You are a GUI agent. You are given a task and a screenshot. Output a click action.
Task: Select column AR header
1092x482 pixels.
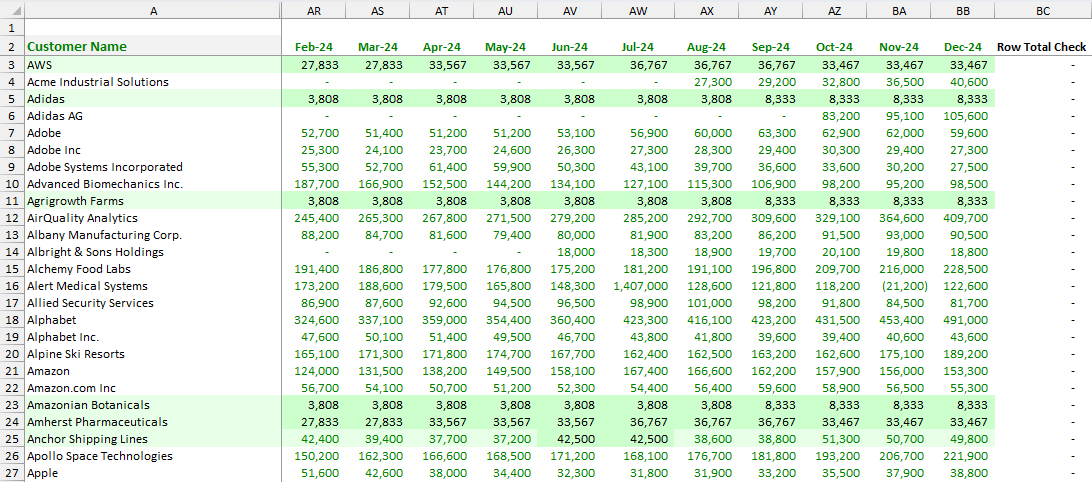(x=313, y=10)
